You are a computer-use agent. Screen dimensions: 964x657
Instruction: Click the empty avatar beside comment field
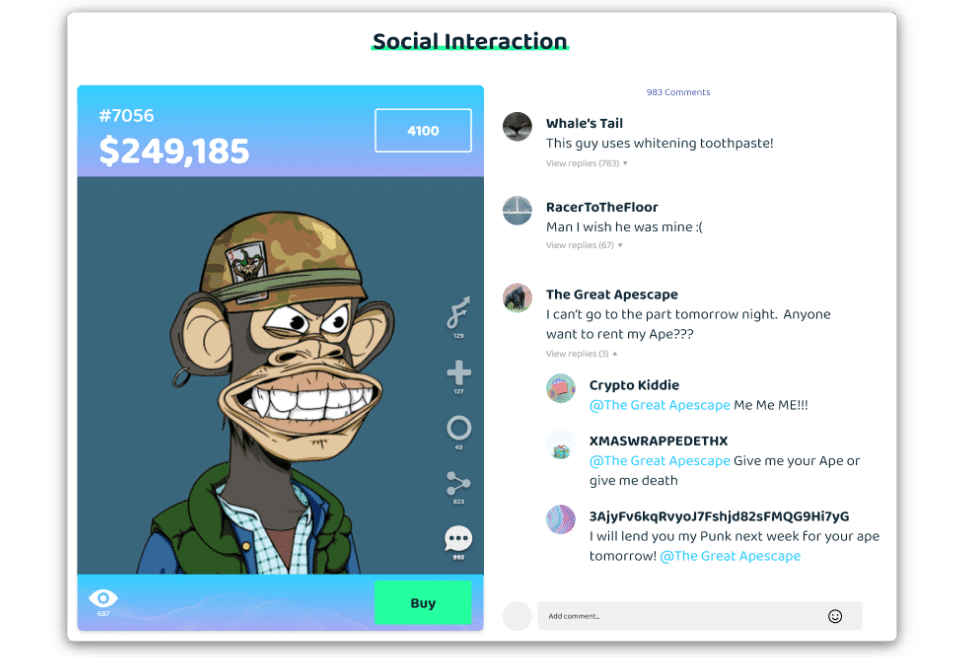(518, 616)
